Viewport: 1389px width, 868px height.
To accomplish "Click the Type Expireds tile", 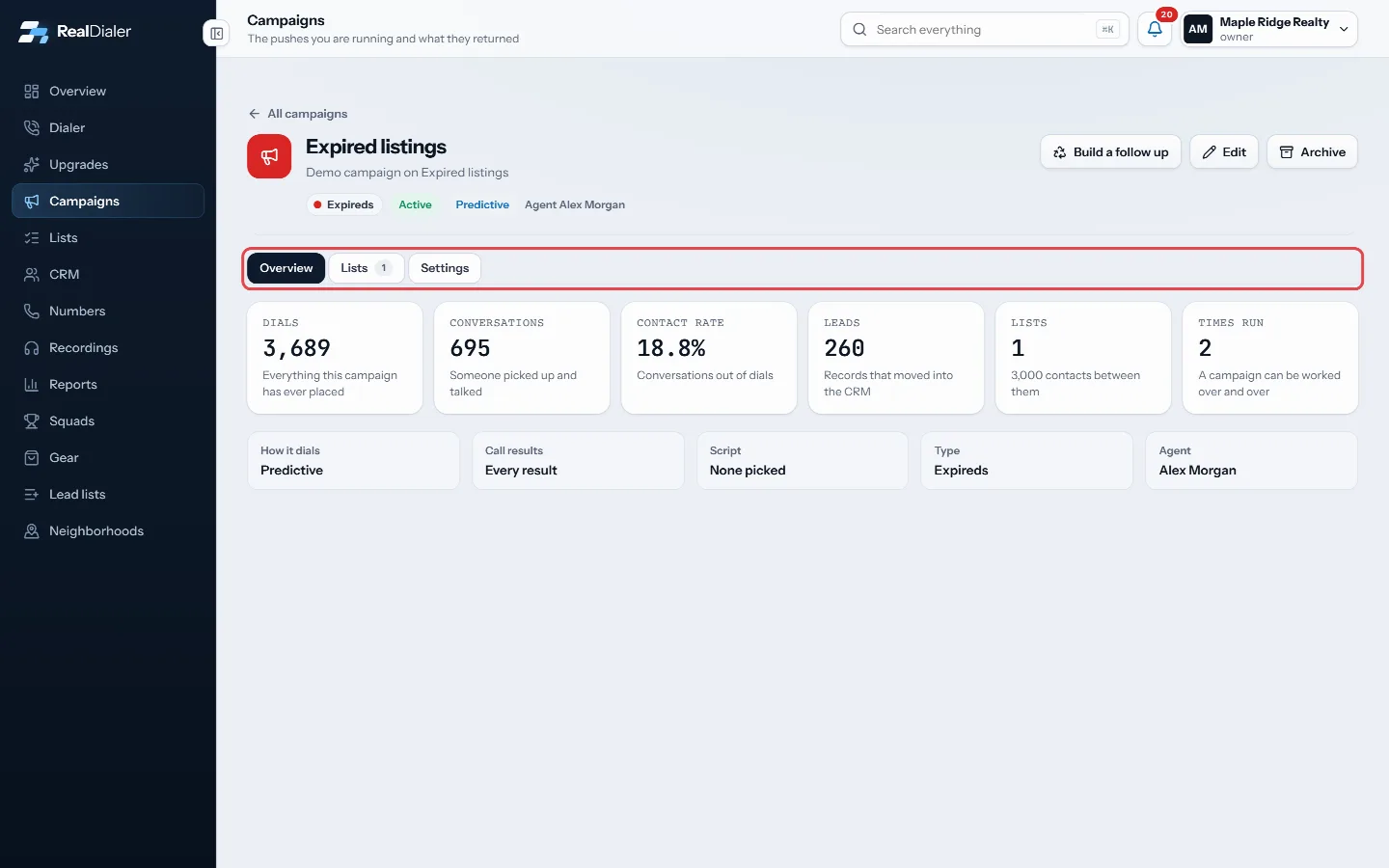I will [1027, 461].
